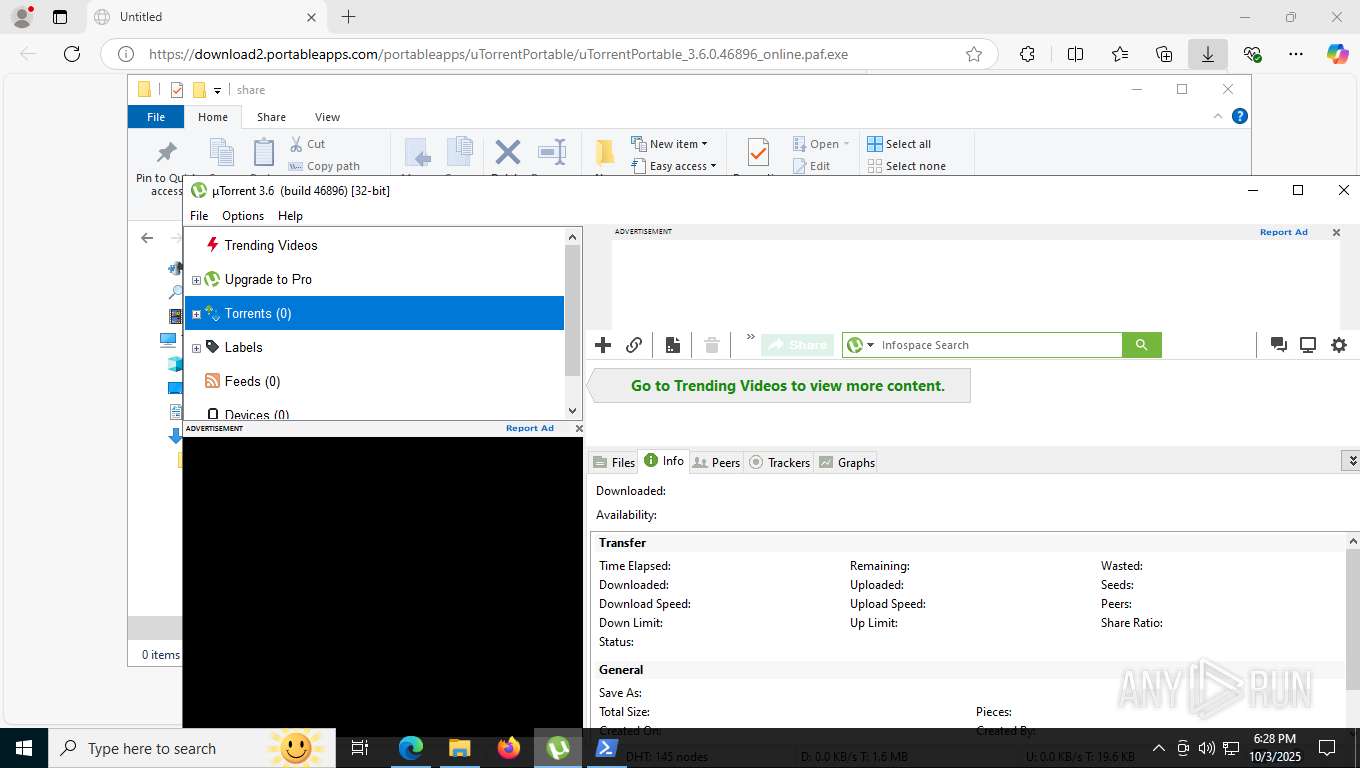
Task: Click the Info pane vertical scrollbar
Action: click(1353, 620)
